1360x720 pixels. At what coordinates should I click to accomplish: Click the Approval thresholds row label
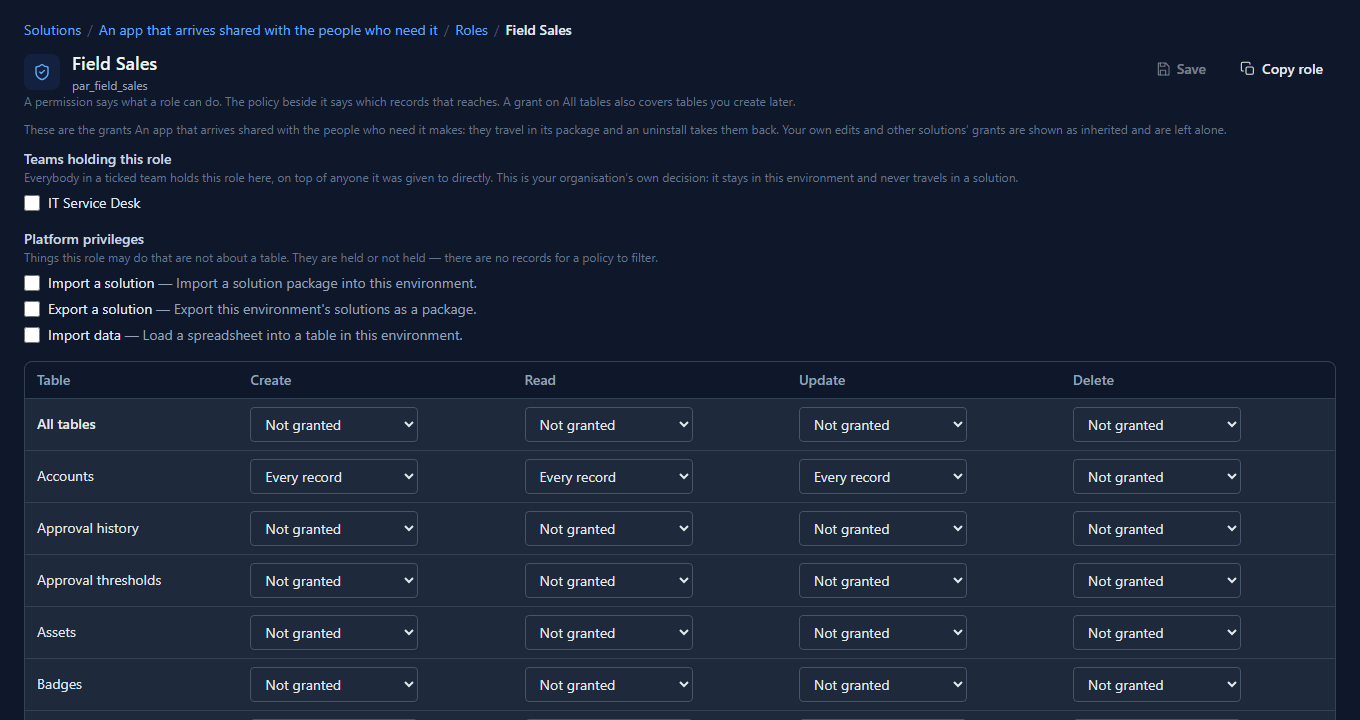click(99, 580)
